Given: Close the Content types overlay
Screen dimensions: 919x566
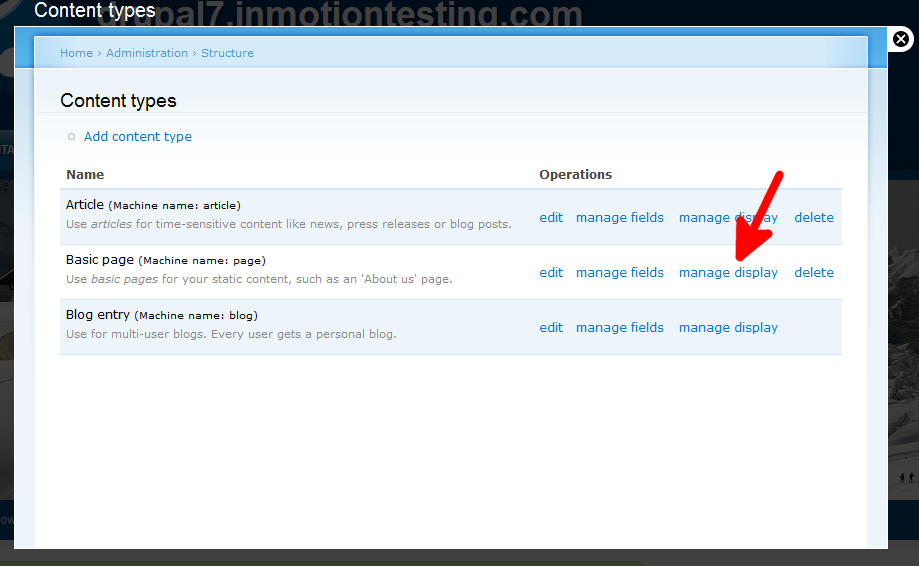Looking at the screenshot, I should (x=900, y=39).
